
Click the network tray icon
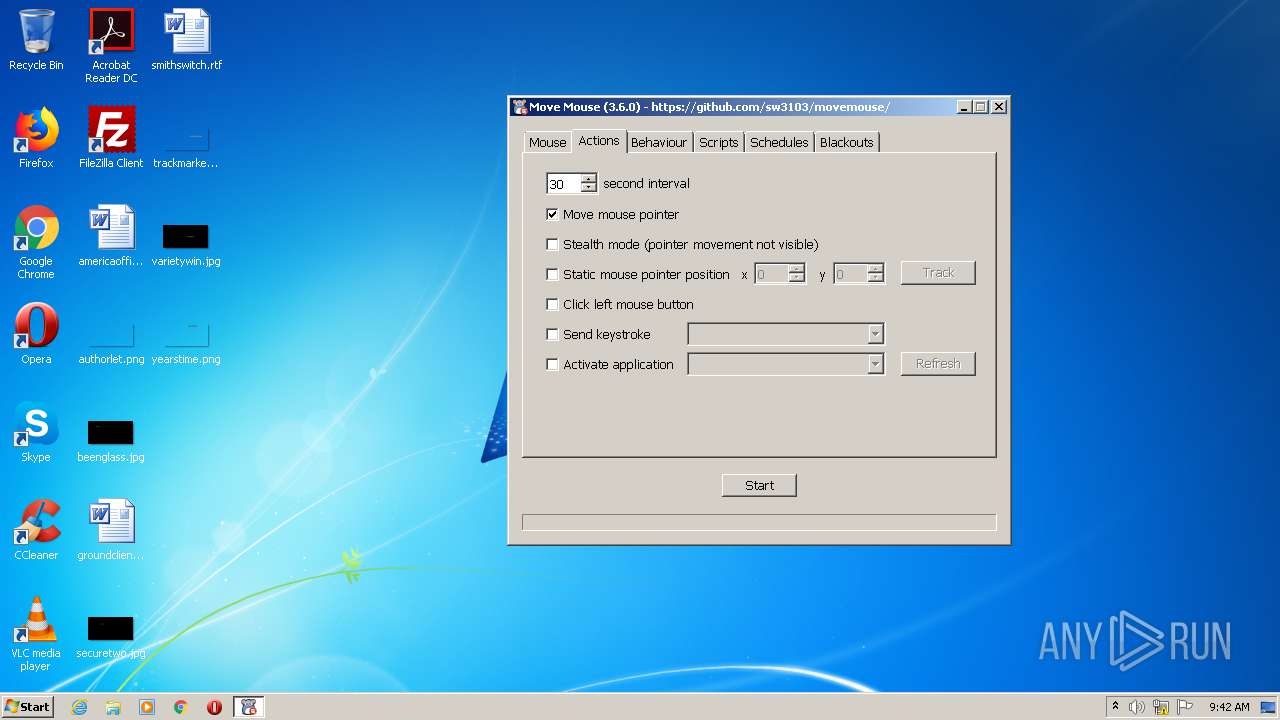[1161, 707]
